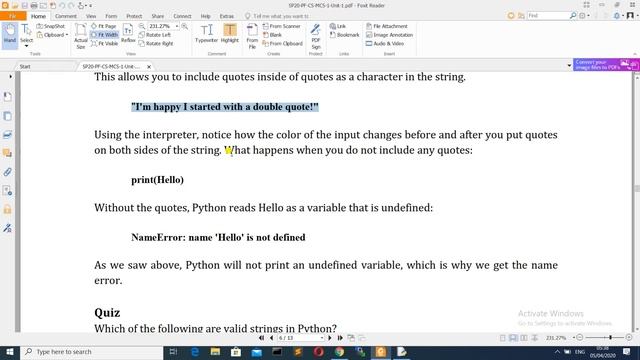Close the SP20-PF-CS-MCS-1 document tab
This screenshot has height=360, width=640.
point(149,66)
